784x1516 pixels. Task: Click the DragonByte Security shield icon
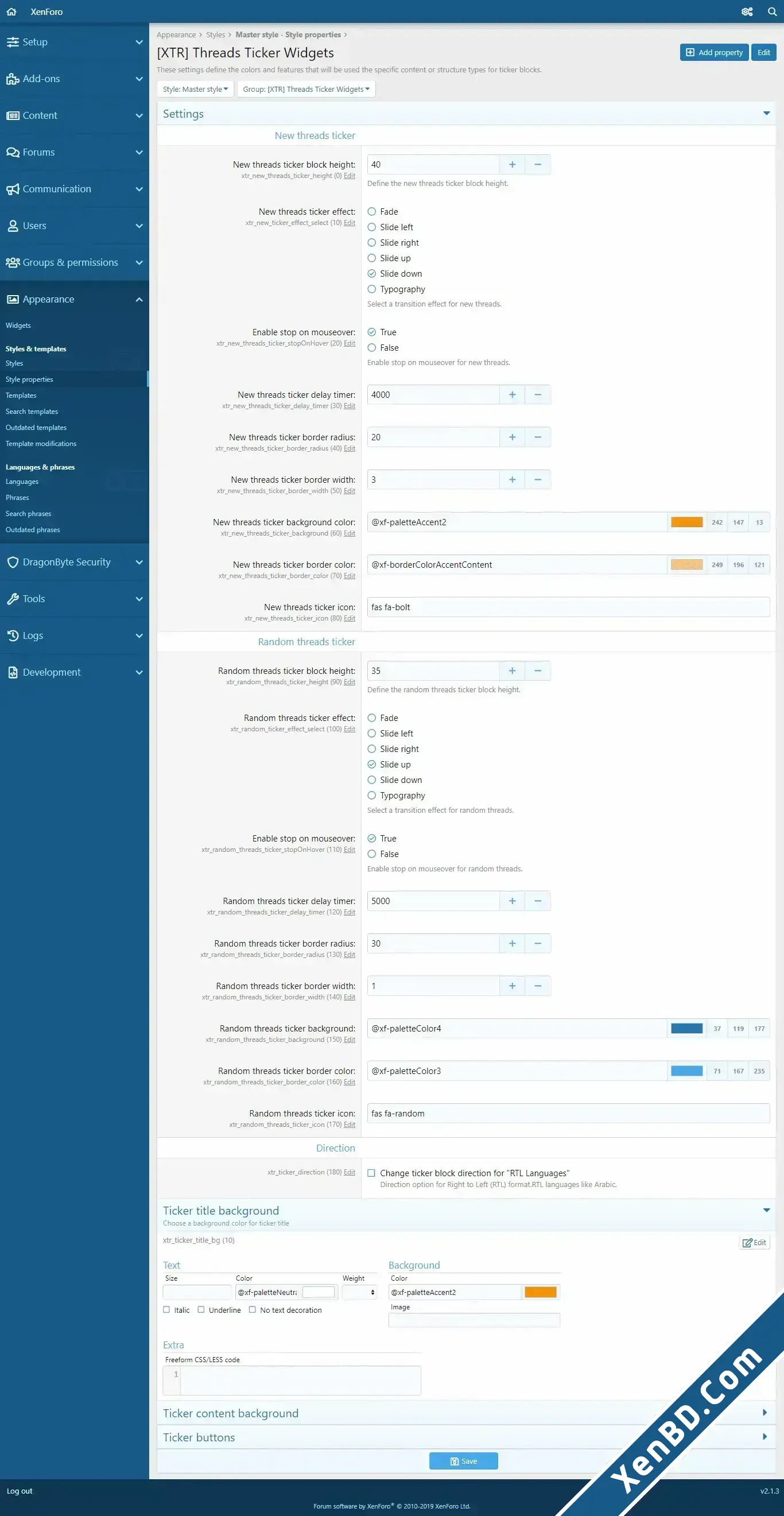point(13,562)
